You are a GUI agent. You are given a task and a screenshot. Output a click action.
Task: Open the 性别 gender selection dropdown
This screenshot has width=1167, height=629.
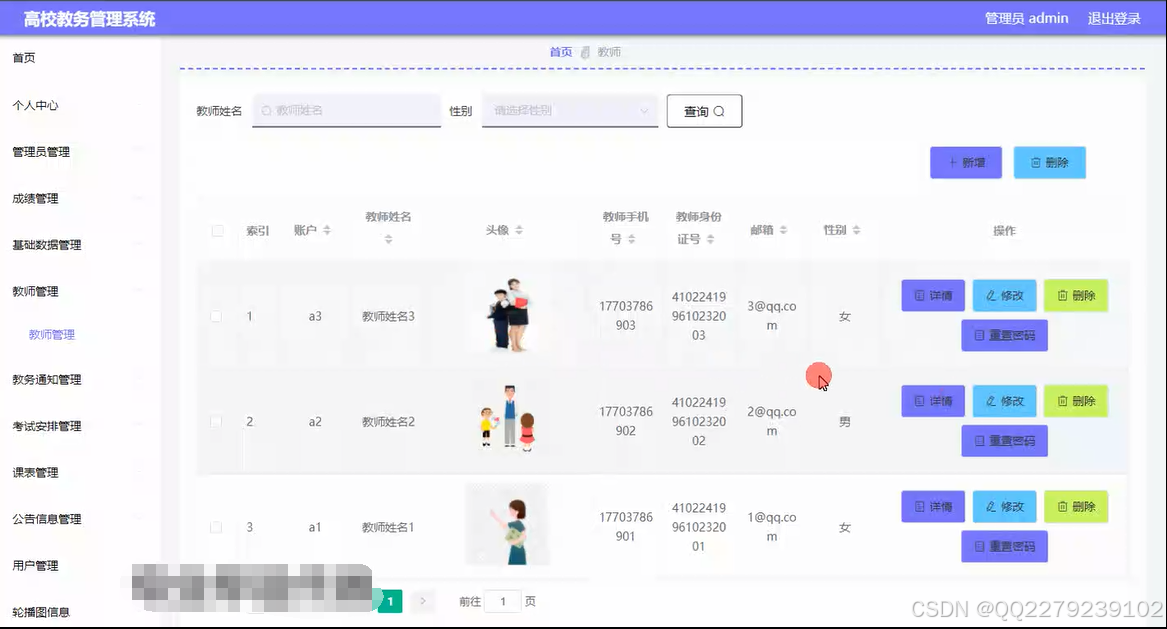point(569,110)
